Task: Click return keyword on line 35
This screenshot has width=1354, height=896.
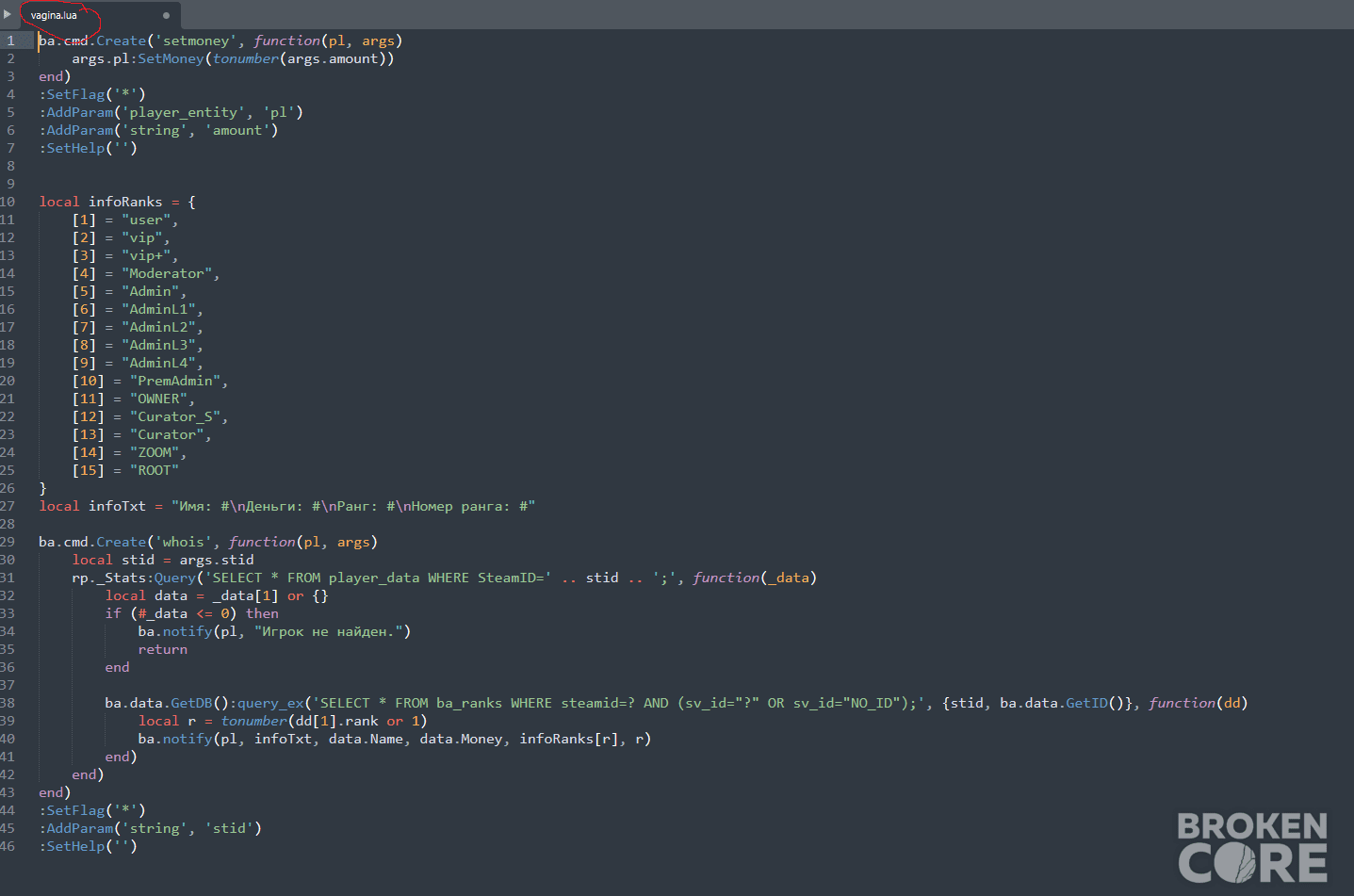Action: tap(163, 649)
